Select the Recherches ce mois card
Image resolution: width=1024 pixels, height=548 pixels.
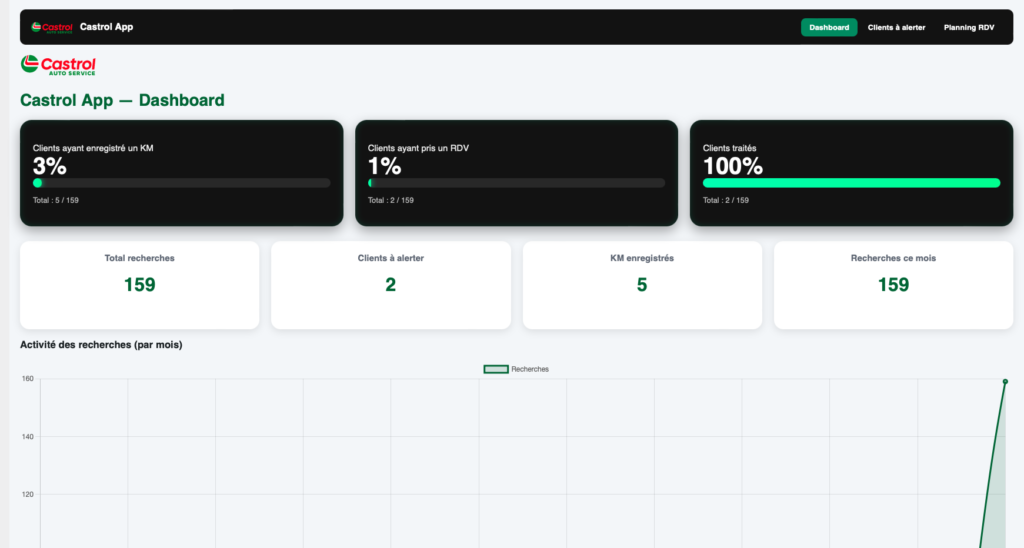pyautogui.click(x=893, y=285)
